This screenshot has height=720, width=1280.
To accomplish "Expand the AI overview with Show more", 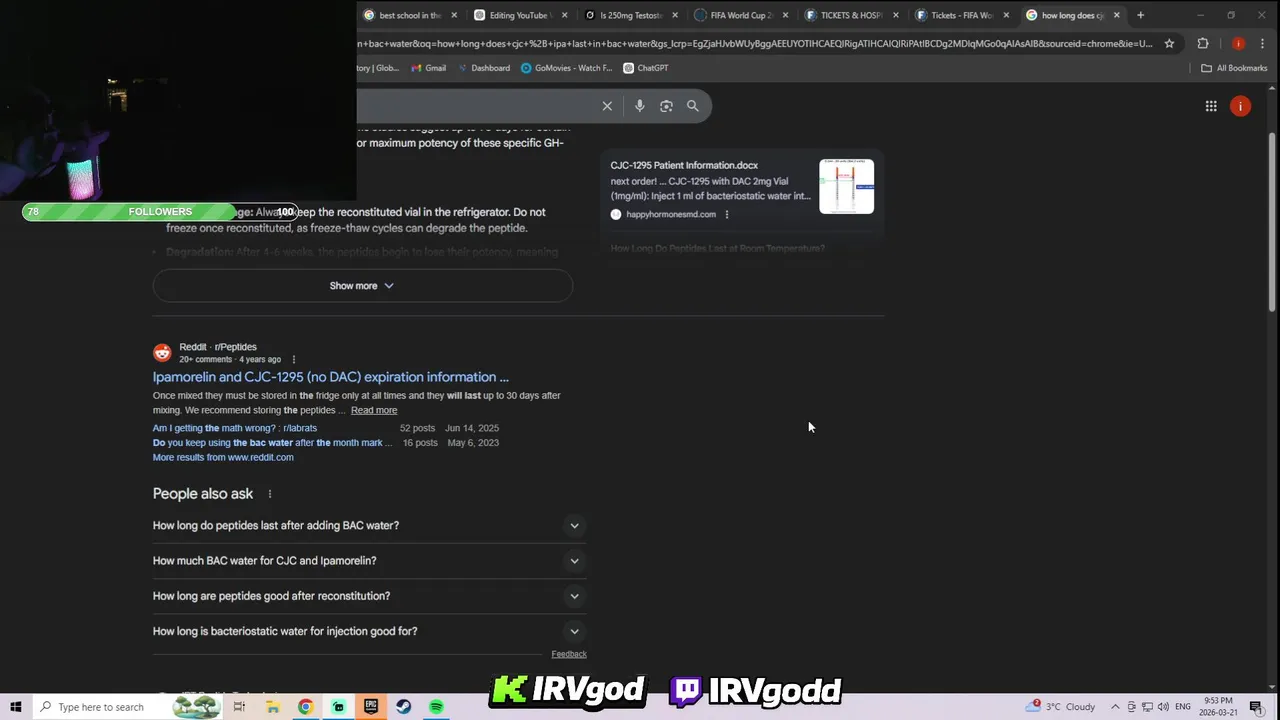I will coord(362,286).
